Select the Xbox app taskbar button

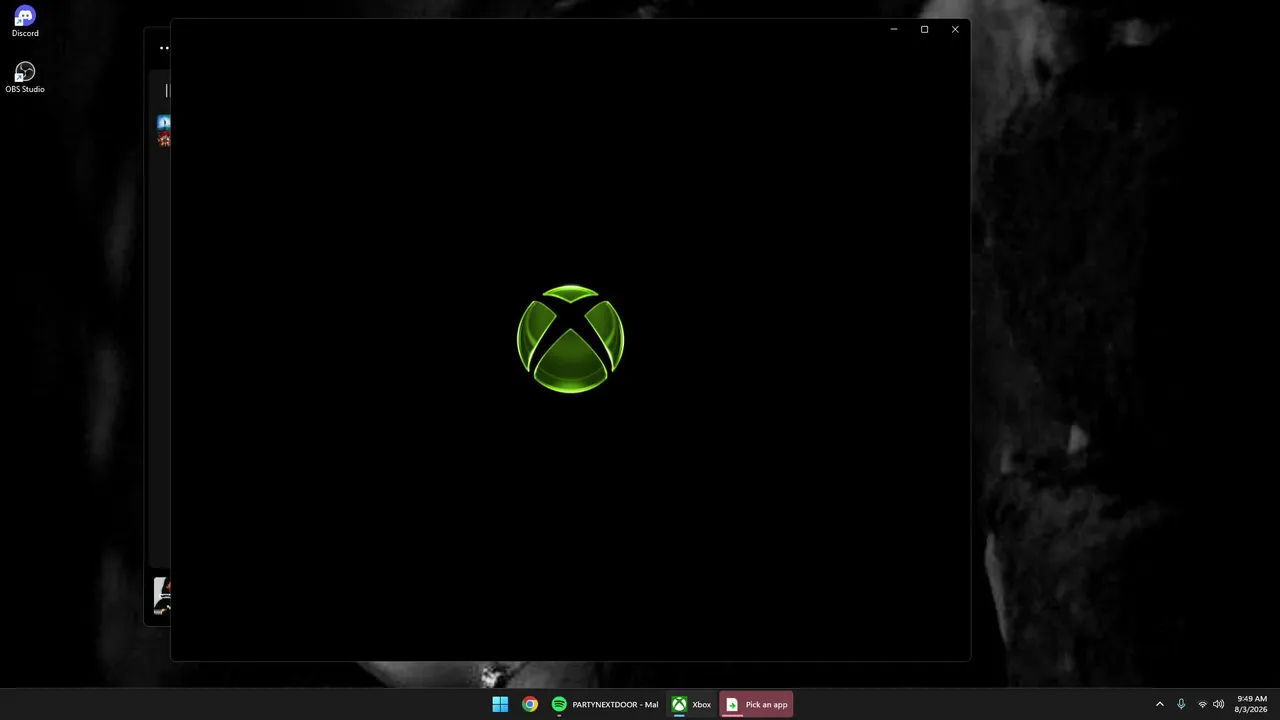click(691, 704)
